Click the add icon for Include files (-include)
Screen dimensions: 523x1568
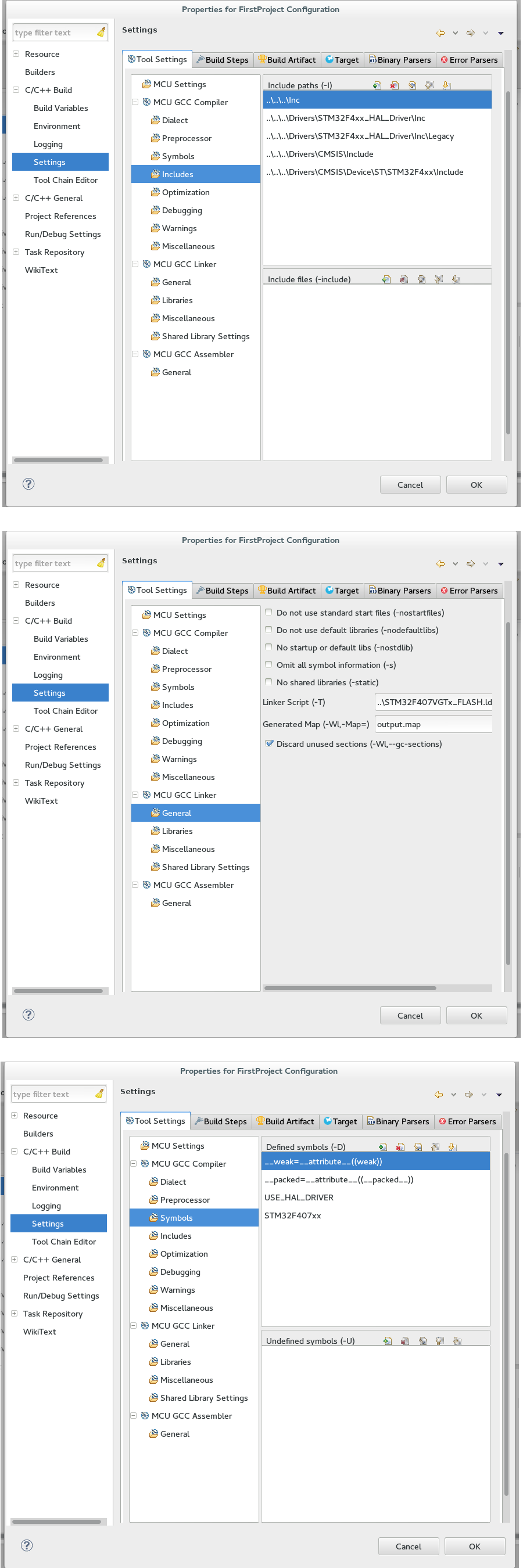tap(386, 279)
